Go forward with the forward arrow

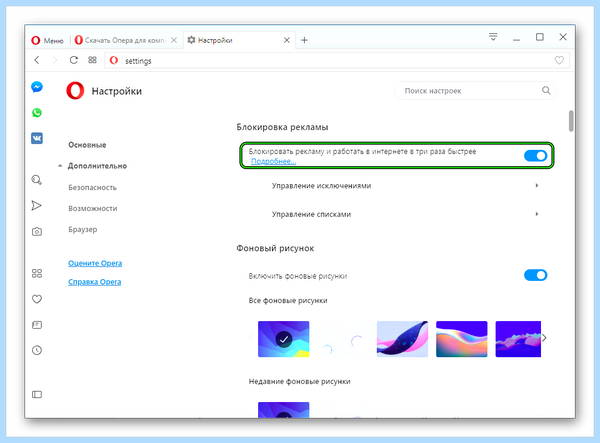(x=55, y=60)
